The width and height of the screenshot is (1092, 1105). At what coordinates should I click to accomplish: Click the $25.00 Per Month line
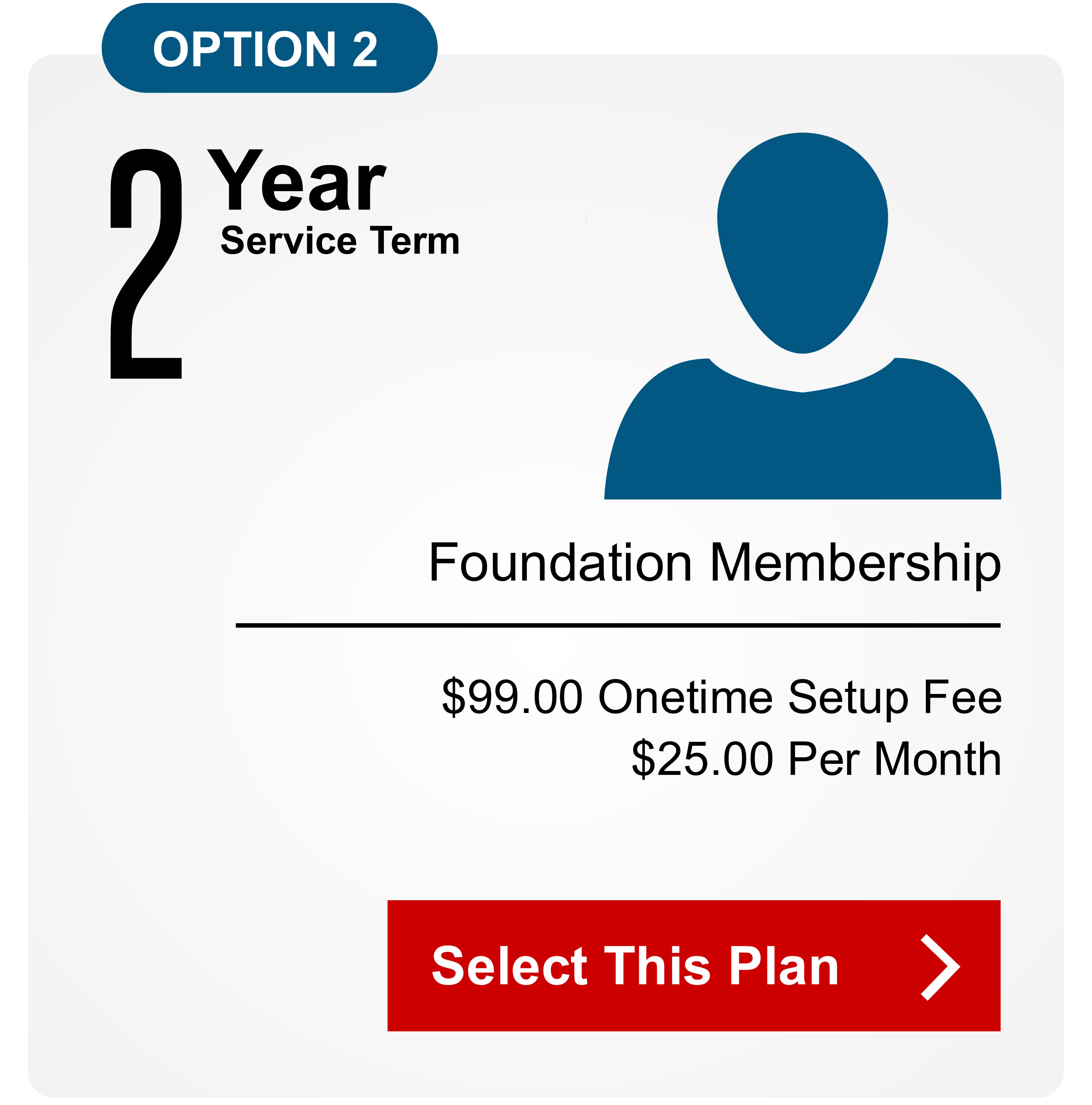click(816, 759)
